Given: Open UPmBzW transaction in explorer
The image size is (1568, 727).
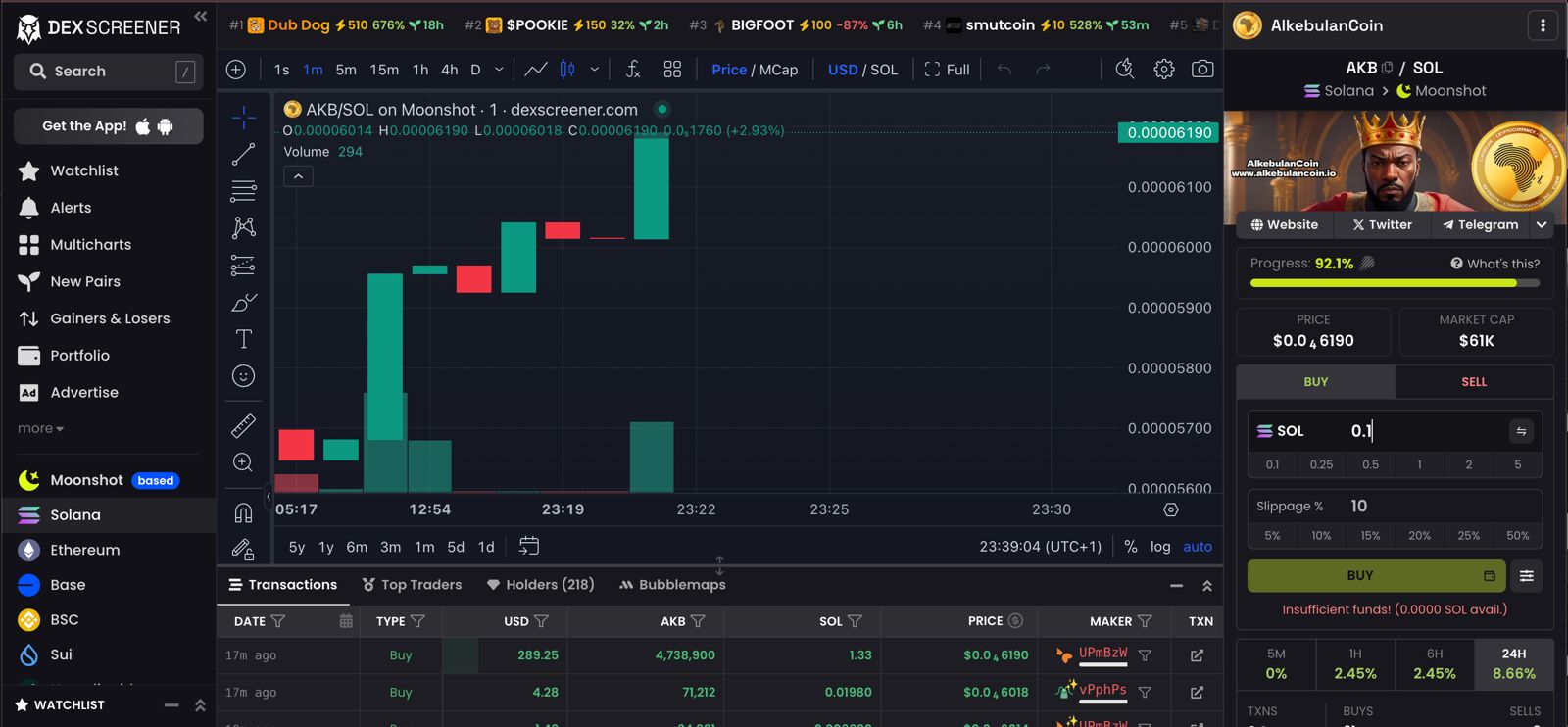Looking at the screenshot, I should [1197, 655].
